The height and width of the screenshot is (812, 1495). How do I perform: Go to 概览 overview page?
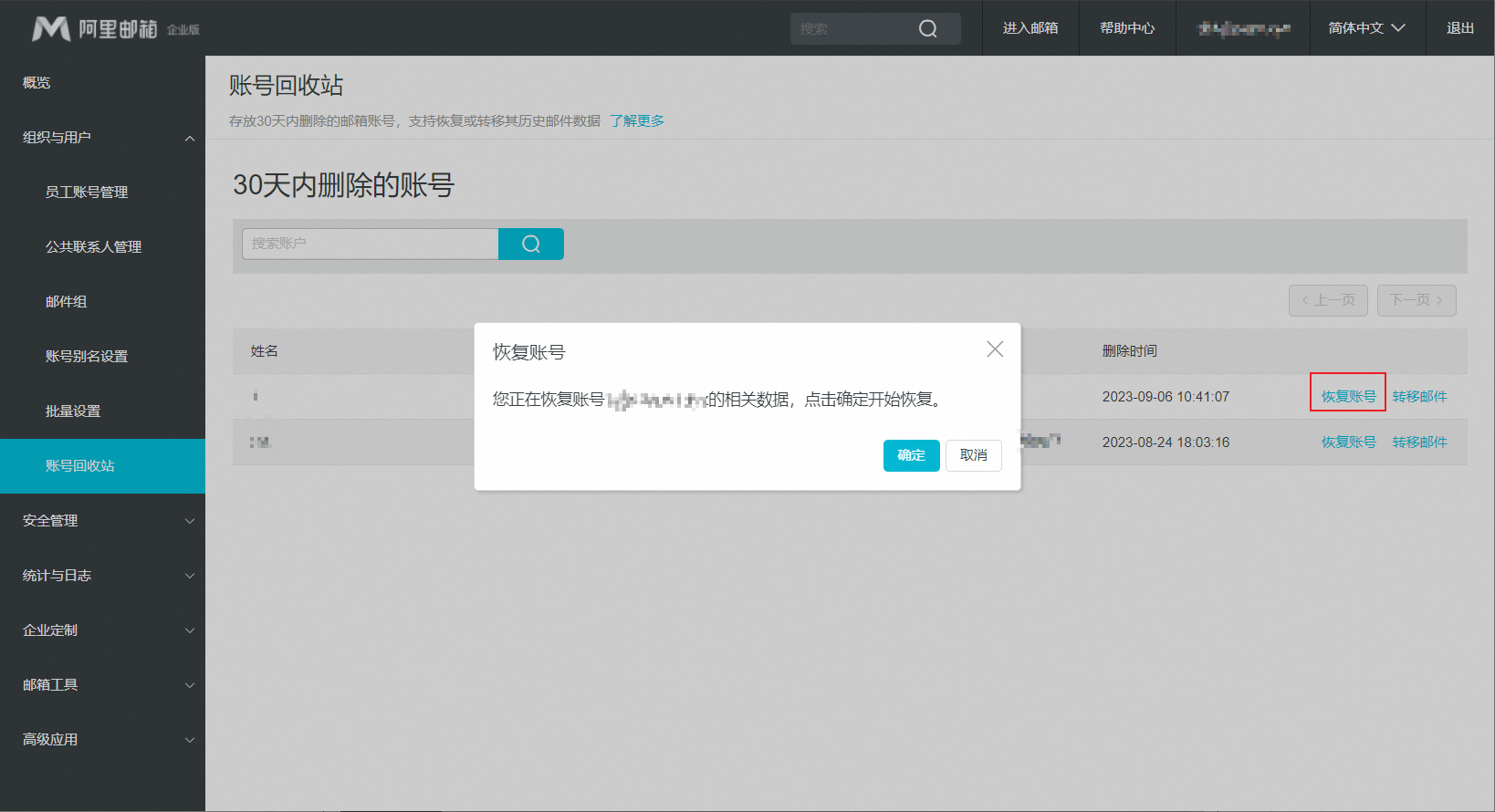point(37,83)
